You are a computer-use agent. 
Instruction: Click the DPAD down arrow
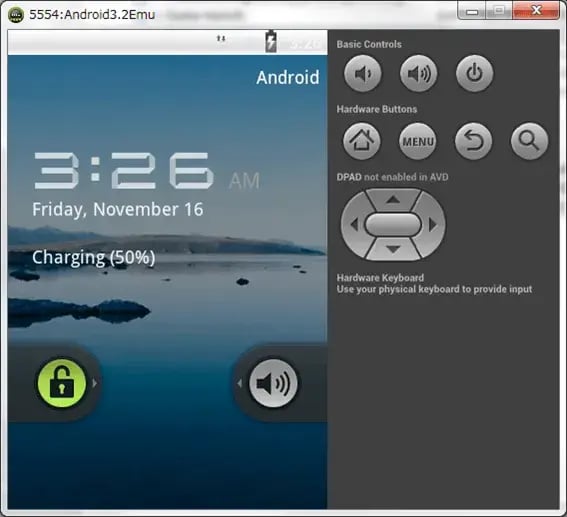click(393, 249)
